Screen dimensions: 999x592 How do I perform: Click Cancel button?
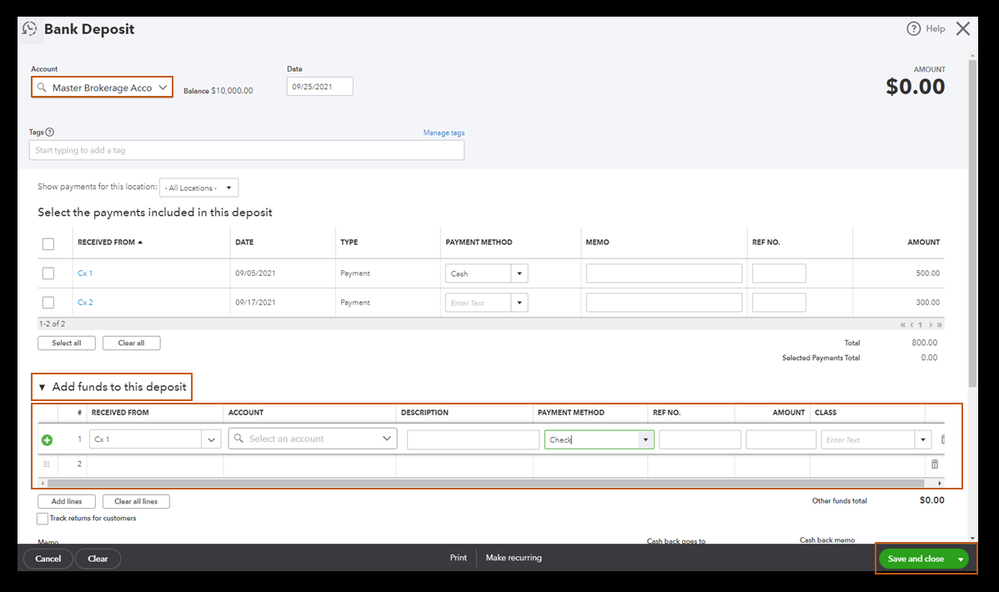[x=48, y=559]
